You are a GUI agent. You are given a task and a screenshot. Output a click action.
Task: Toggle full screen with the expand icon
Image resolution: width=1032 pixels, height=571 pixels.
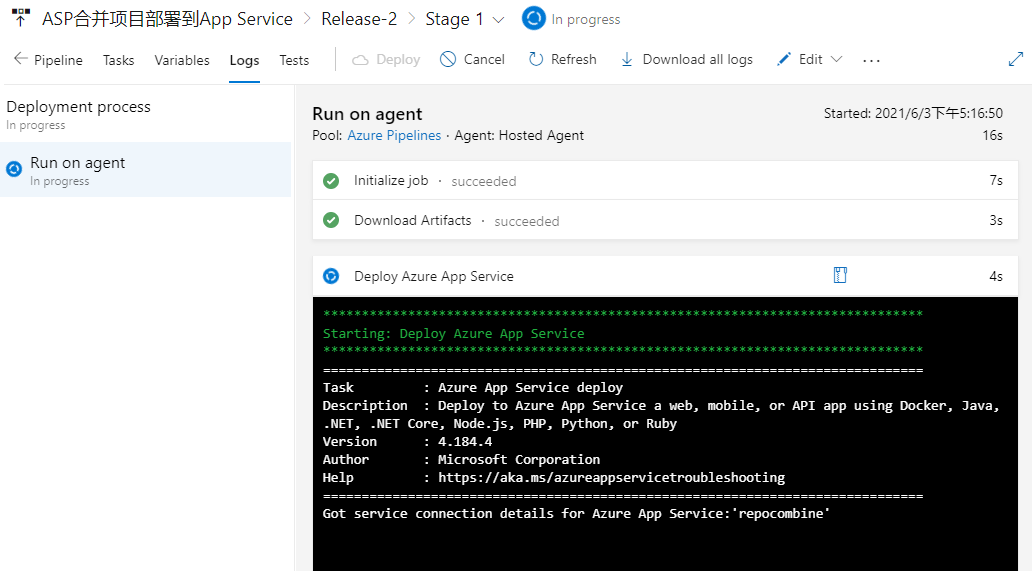click(1016, 59)
